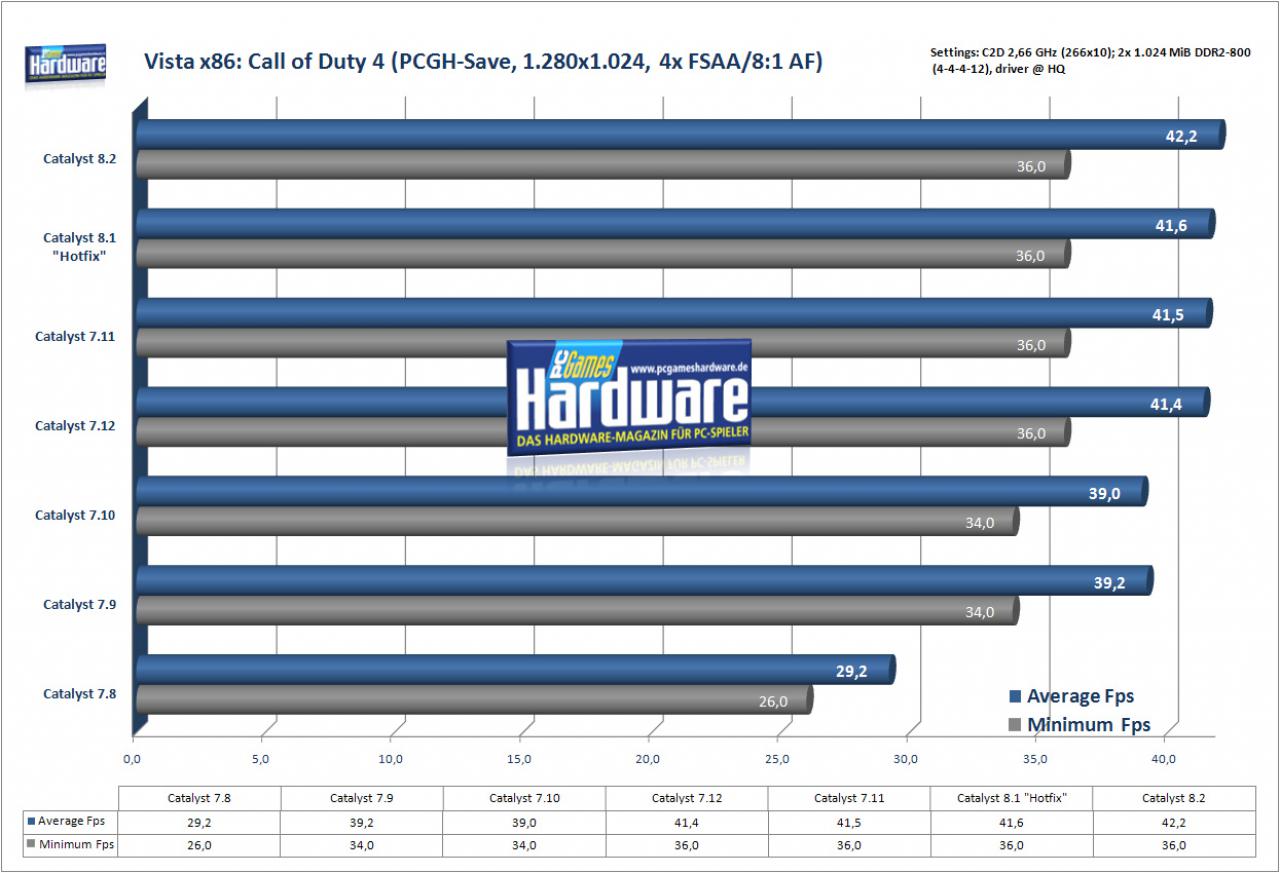Click the table cell 39,0 under Catalyst 7.10

coord(524,821)
